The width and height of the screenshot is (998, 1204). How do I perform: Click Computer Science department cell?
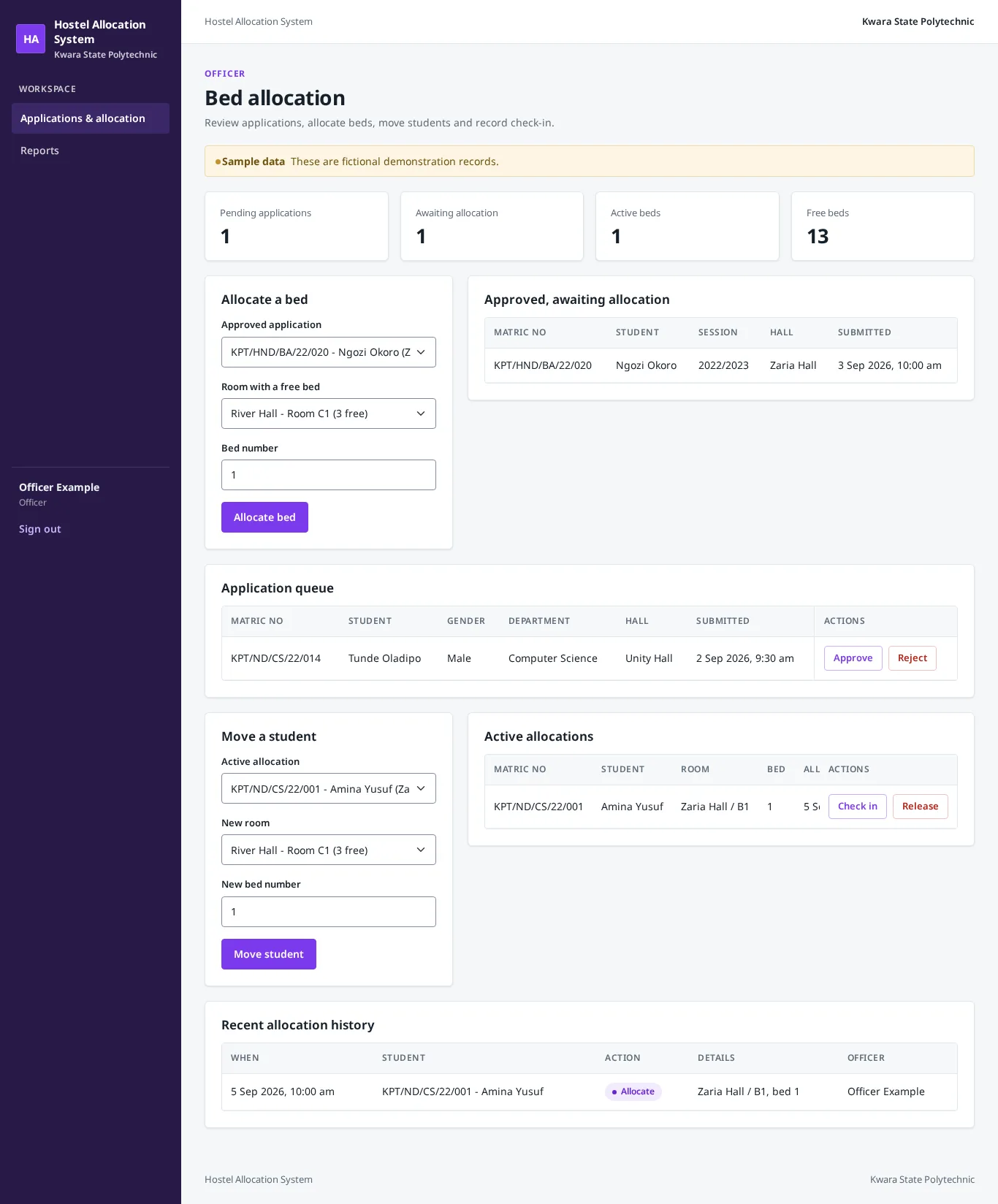(553, 658)
